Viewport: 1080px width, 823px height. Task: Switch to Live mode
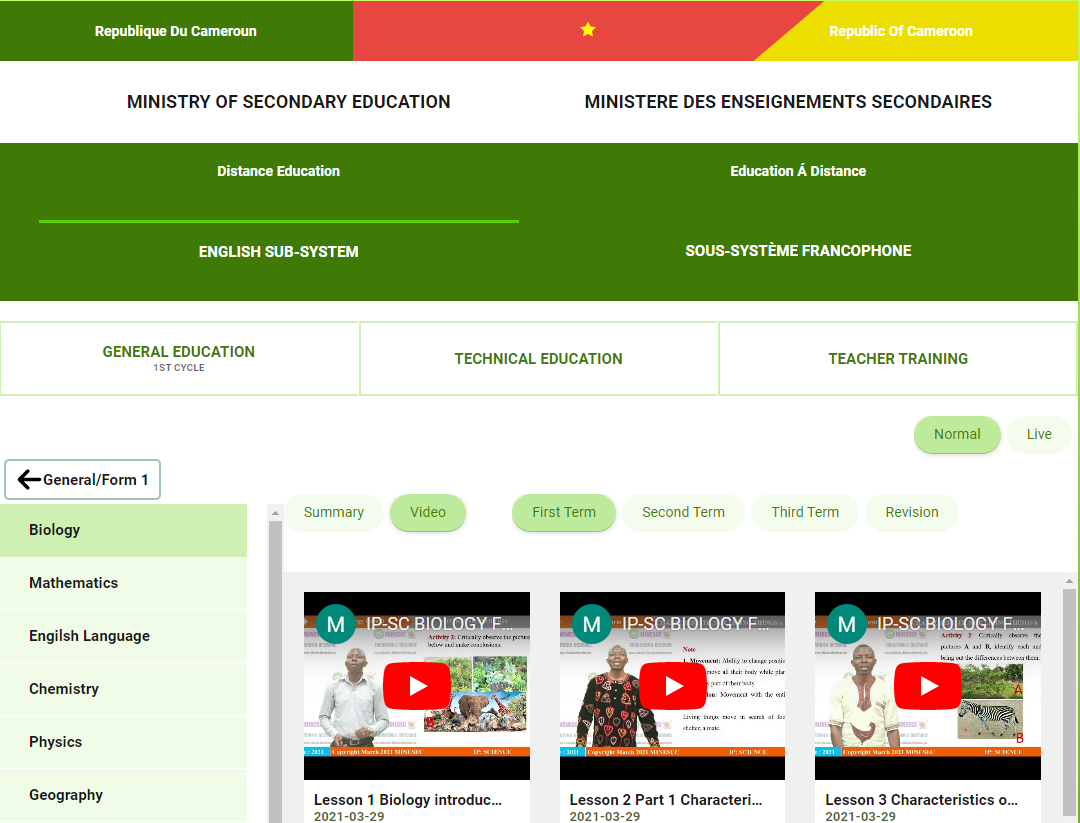pyautogui.click(x=1039, y=434)
